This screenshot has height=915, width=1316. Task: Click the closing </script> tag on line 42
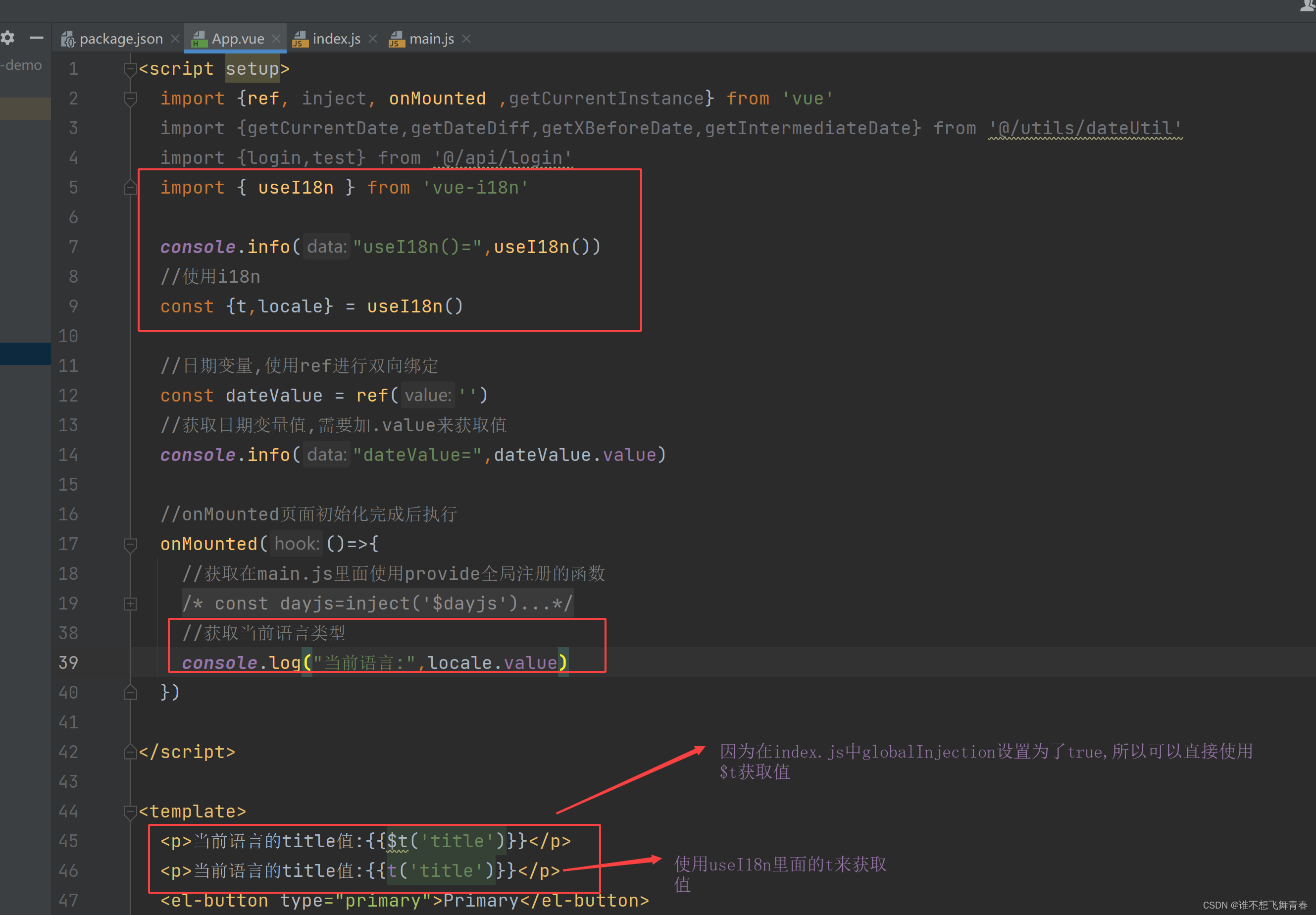coord(187,752)
